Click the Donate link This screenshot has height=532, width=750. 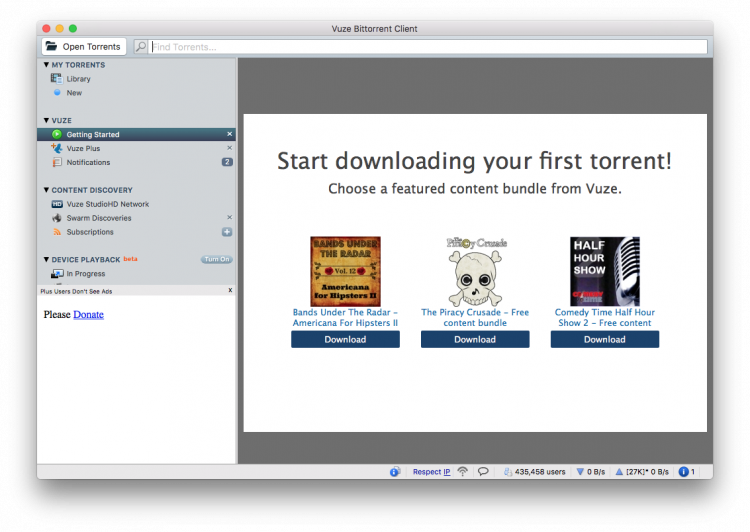click(88, 315)
